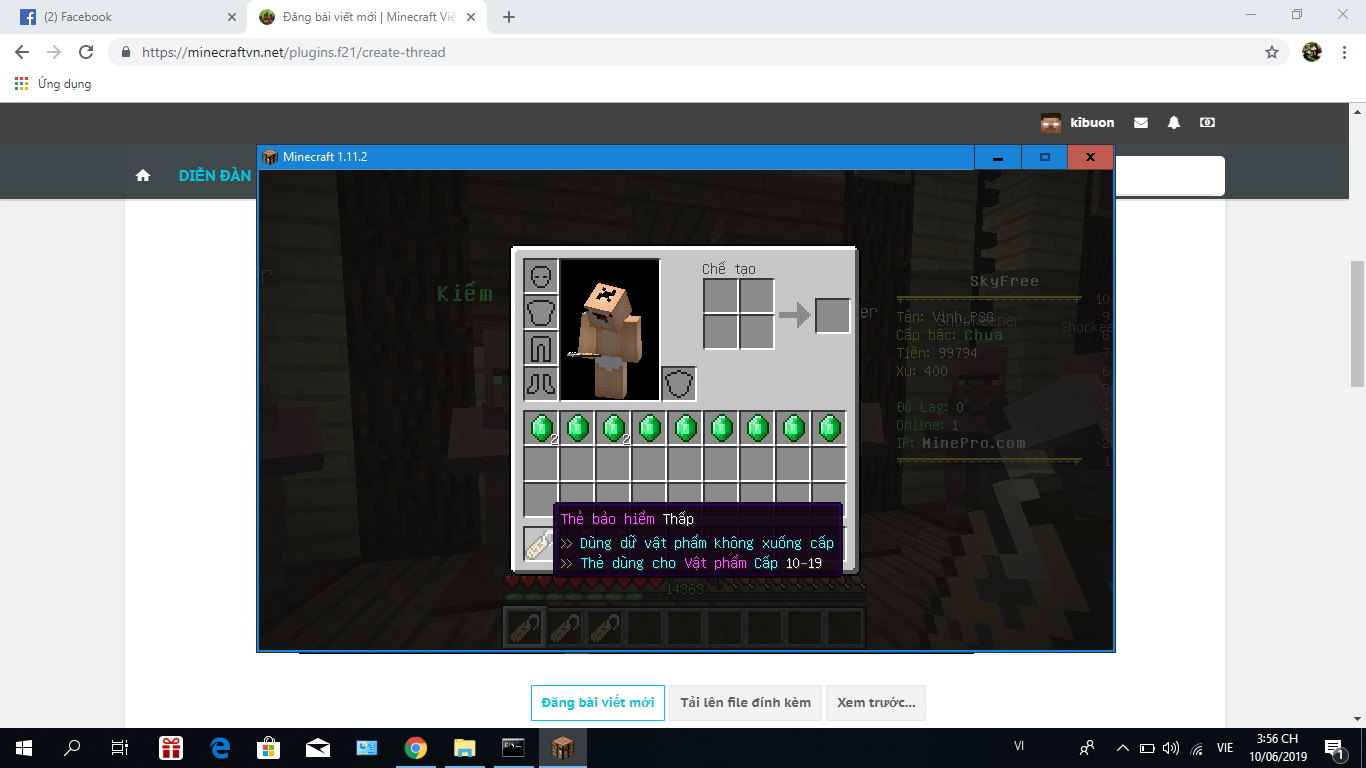Open the taskbar clock and calendar

(x=1278, y=748)
